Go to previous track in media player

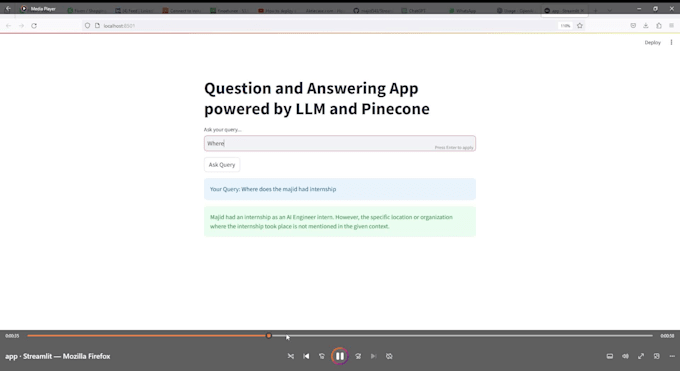306,356
